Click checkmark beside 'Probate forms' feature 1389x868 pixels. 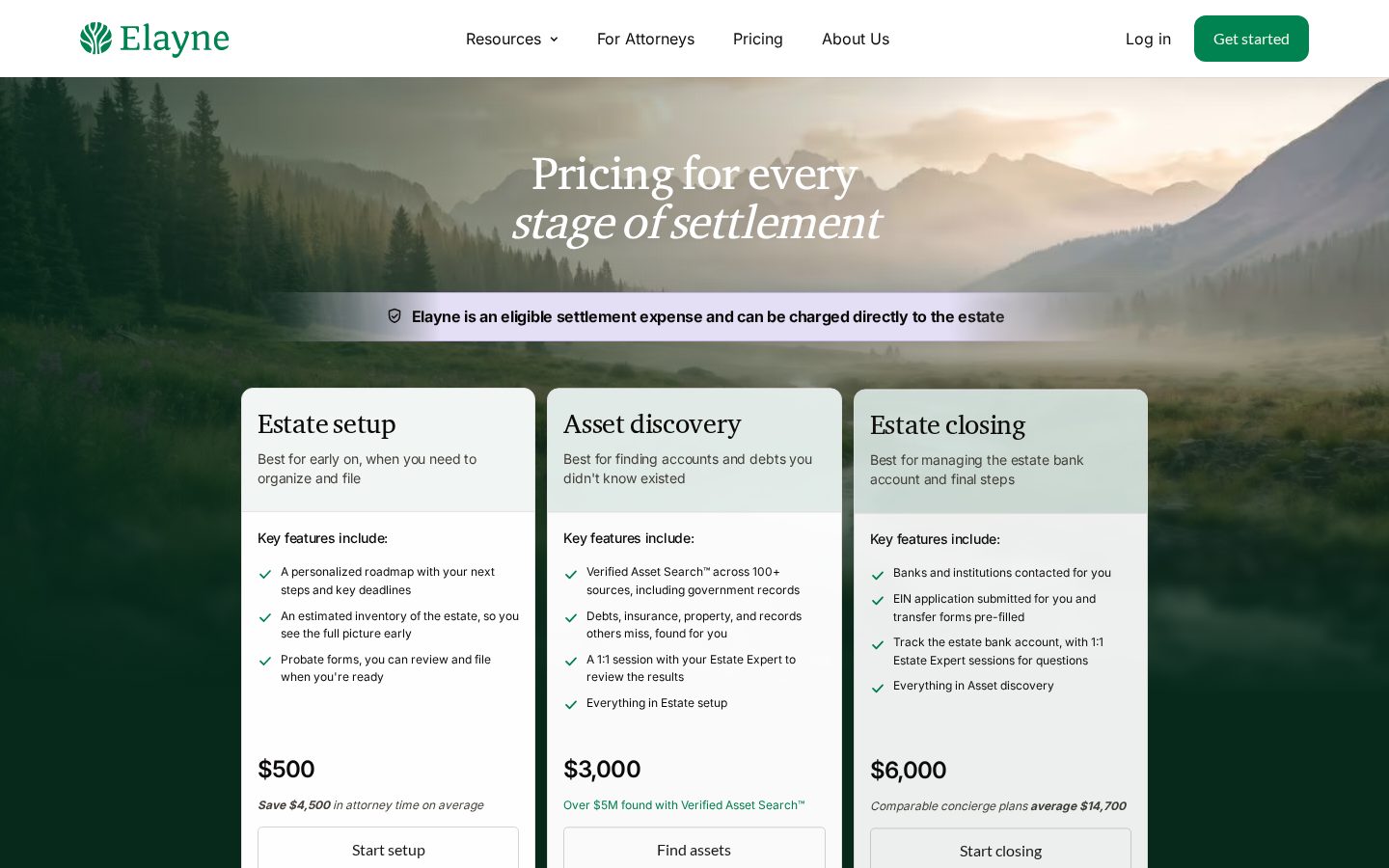pos(265,661)
